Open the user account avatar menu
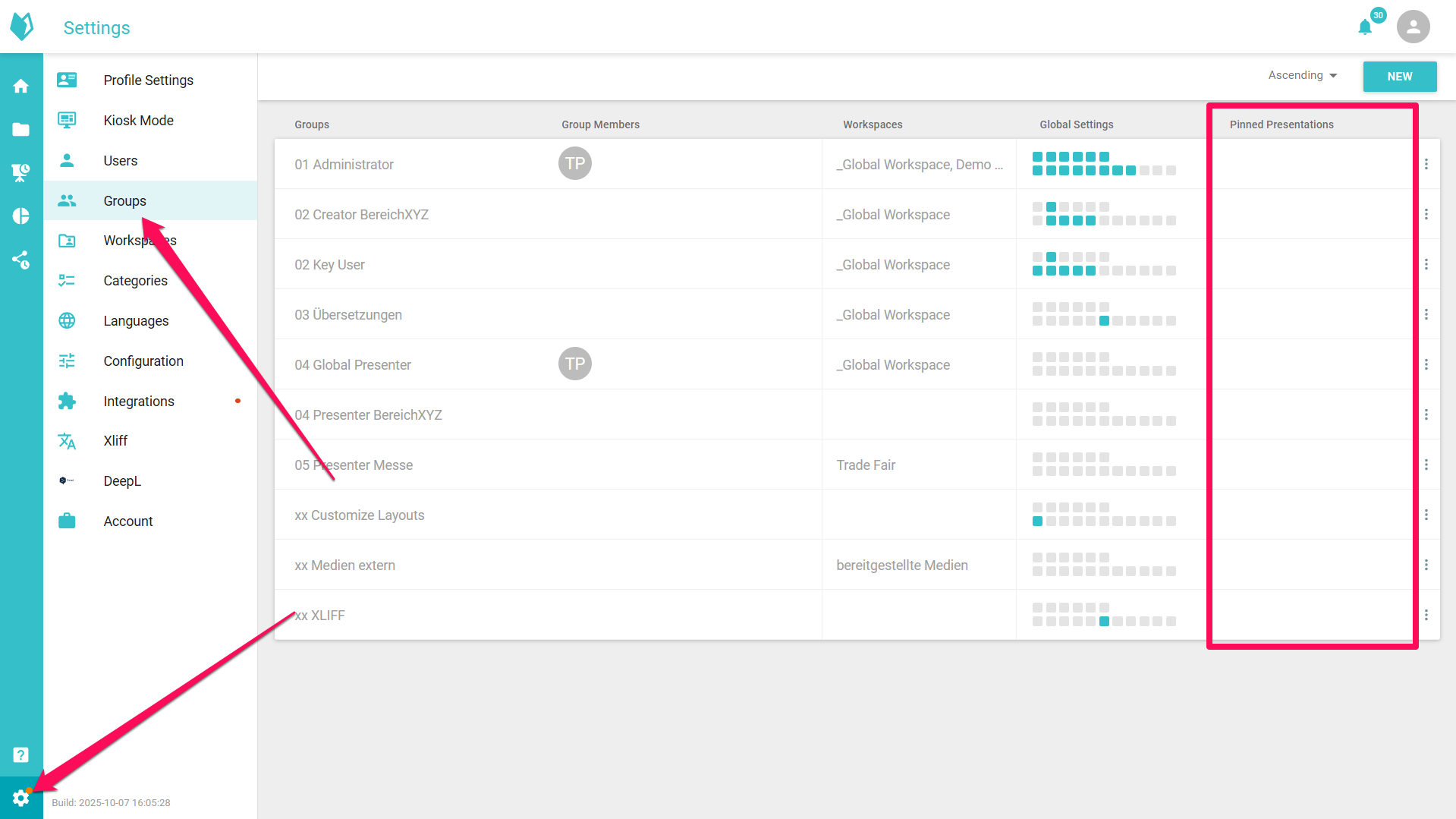This screenshot has height=819, width=1456. 1413,27
